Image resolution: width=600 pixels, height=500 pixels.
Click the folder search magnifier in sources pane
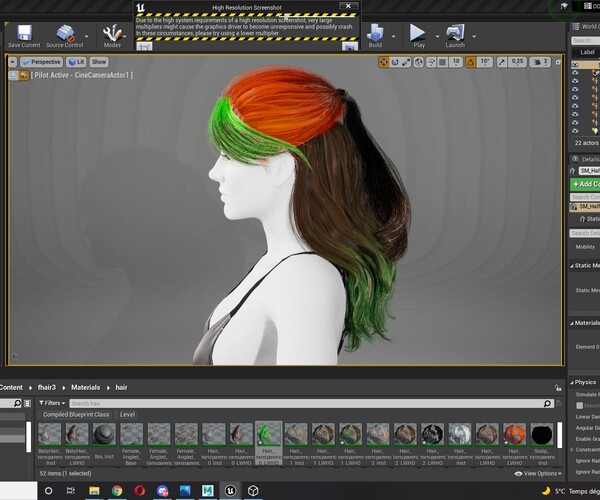point(17,403)
